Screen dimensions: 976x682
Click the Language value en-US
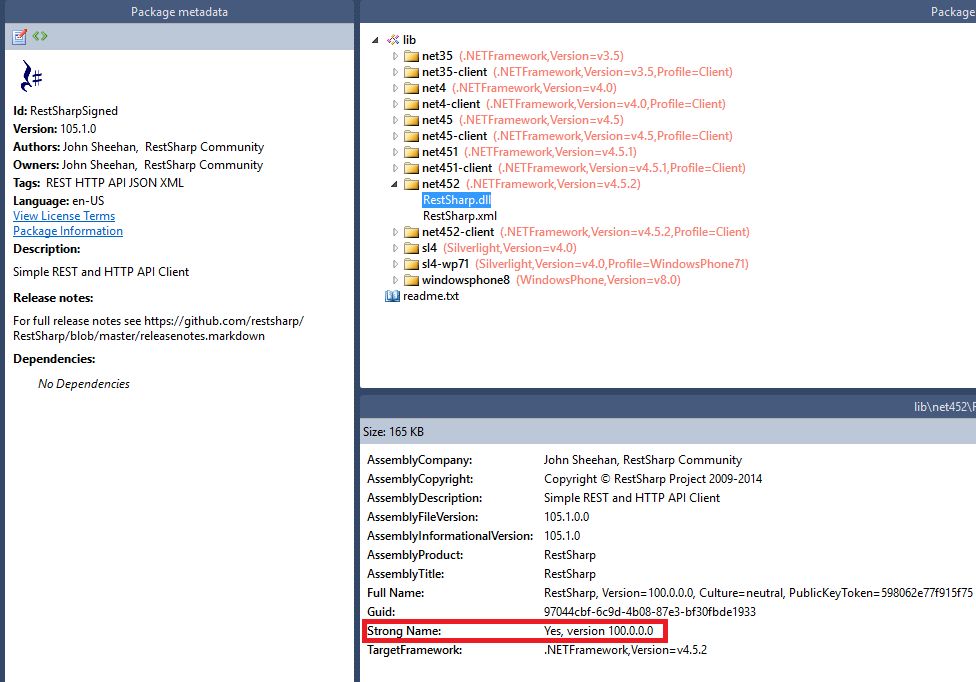click(x=88, y=201)
